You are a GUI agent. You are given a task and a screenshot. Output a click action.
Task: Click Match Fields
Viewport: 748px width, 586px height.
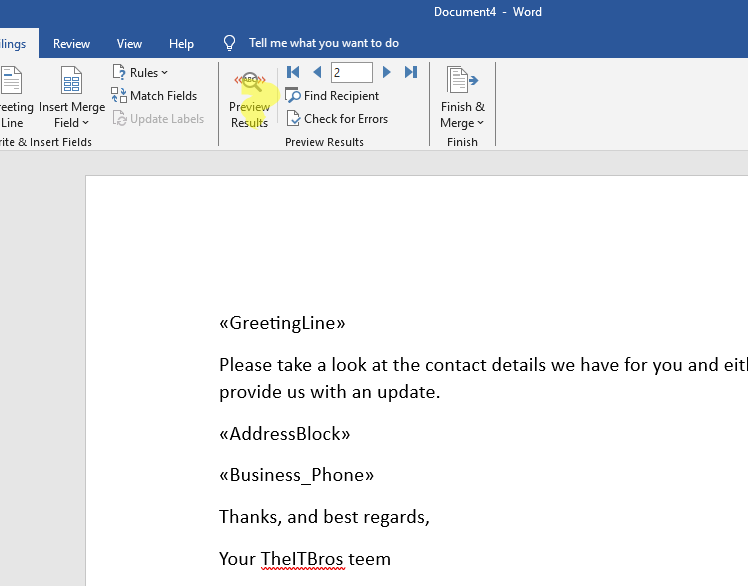coord(154,95)
